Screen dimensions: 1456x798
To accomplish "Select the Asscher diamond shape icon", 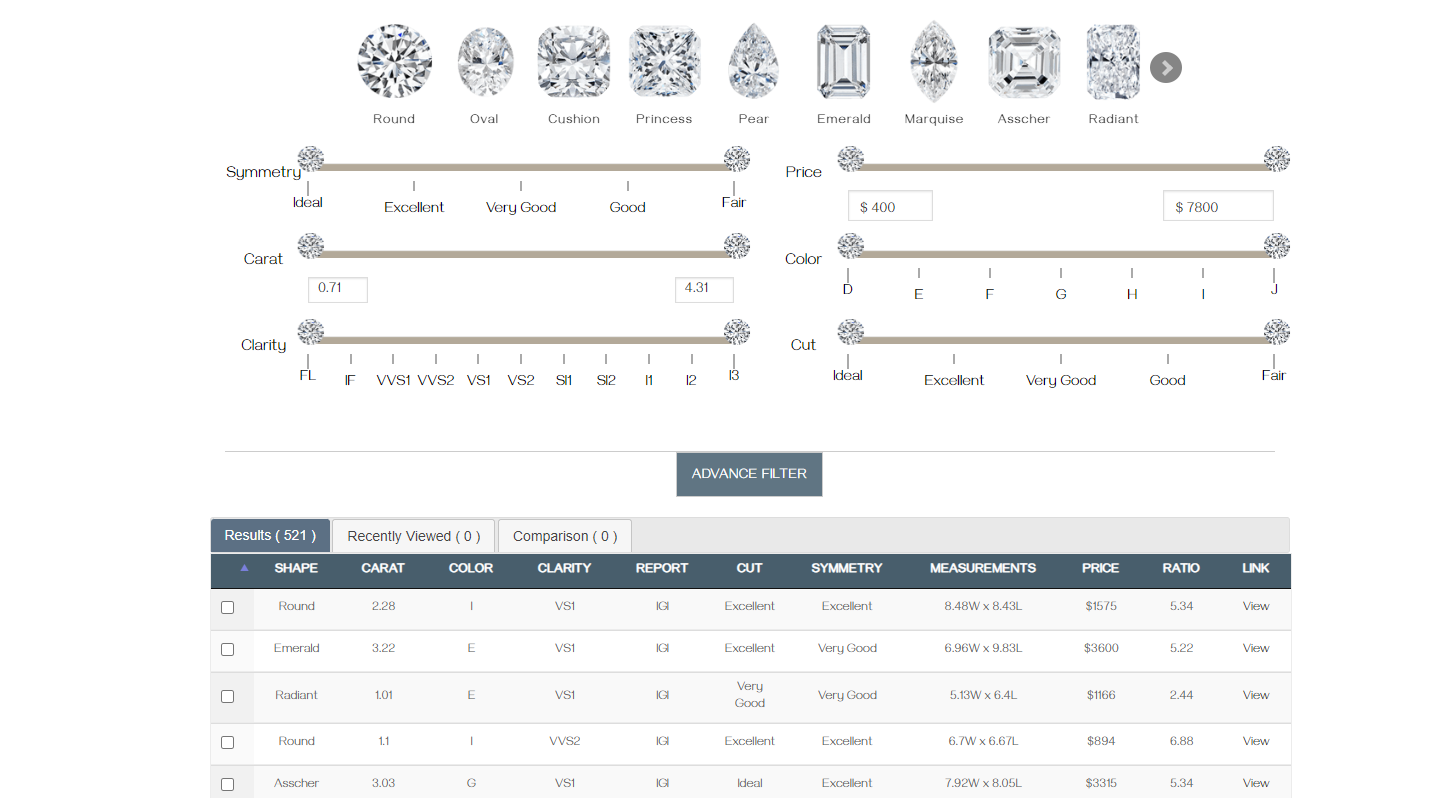I will point(1024,62).
